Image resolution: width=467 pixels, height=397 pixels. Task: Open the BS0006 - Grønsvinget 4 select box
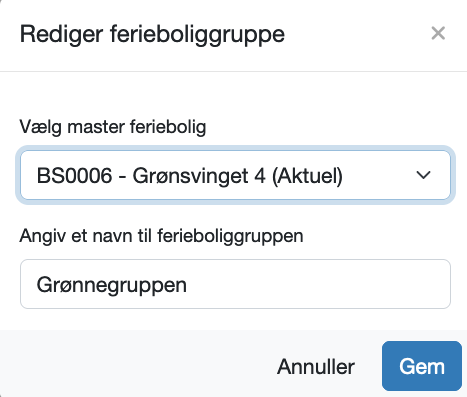tap(235, 175)
